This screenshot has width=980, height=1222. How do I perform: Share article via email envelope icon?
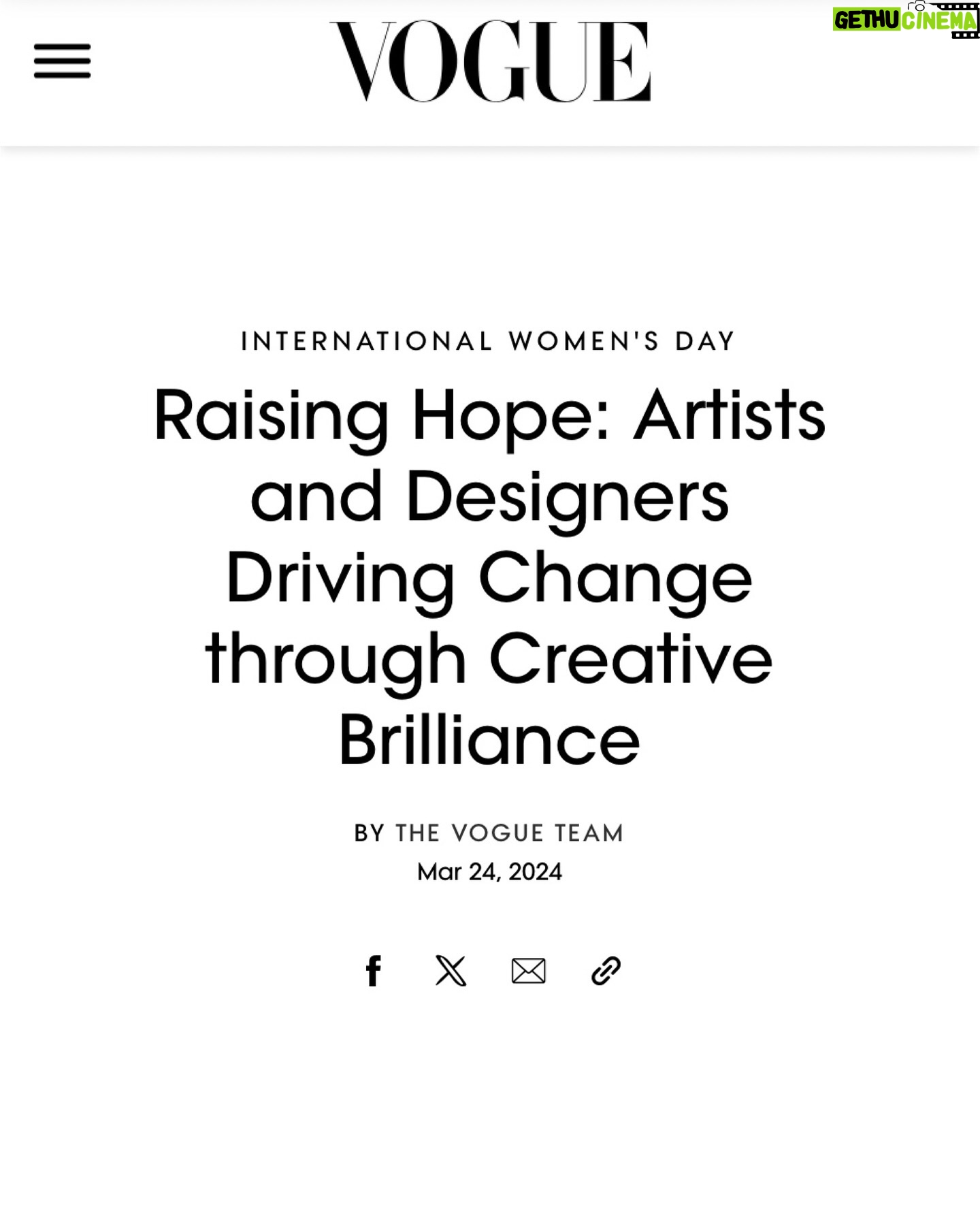(x=528, y=971)
